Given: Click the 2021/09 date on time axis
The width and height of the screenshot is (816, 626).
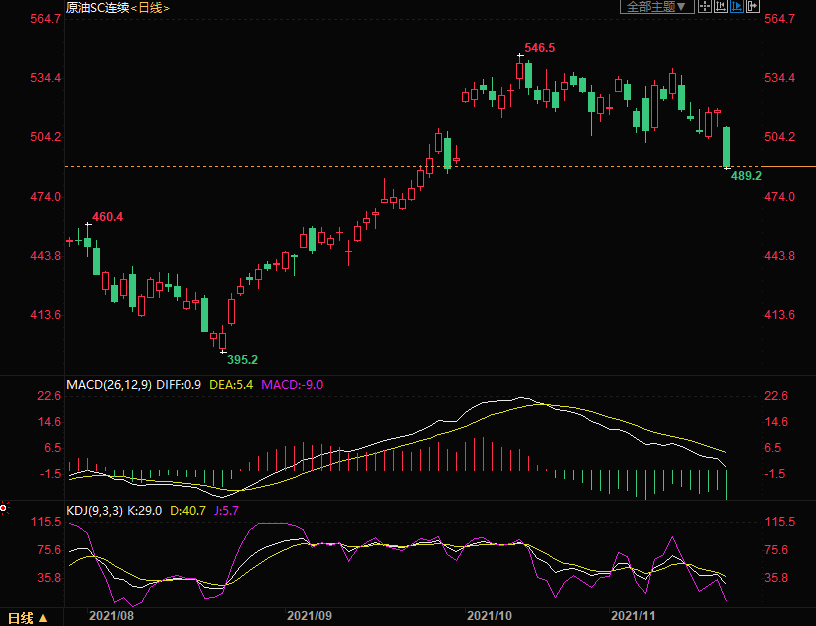Looking at the screenshot, I should pos(308,617).
